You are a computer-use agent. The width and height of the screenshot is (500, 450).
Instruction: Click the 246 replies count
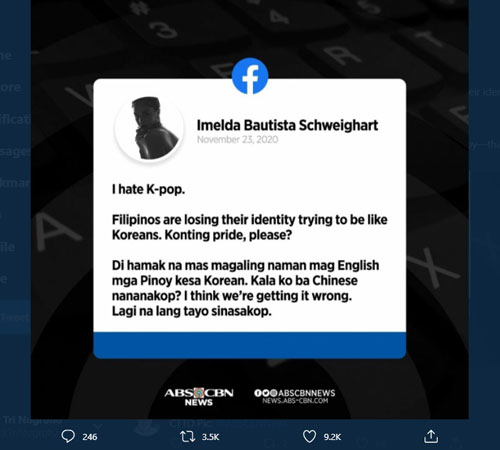click(90, 437)
